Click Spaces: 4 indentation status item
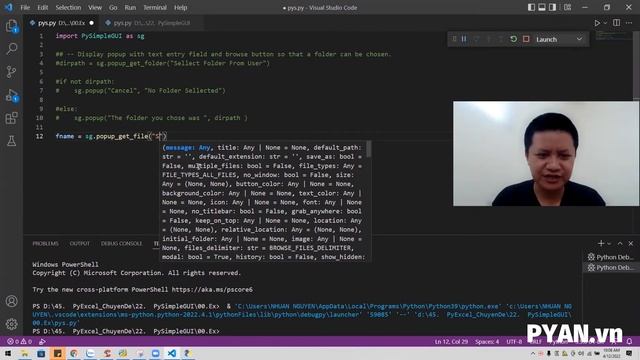This screenshot has height=360, width=640. click(487, 342)
